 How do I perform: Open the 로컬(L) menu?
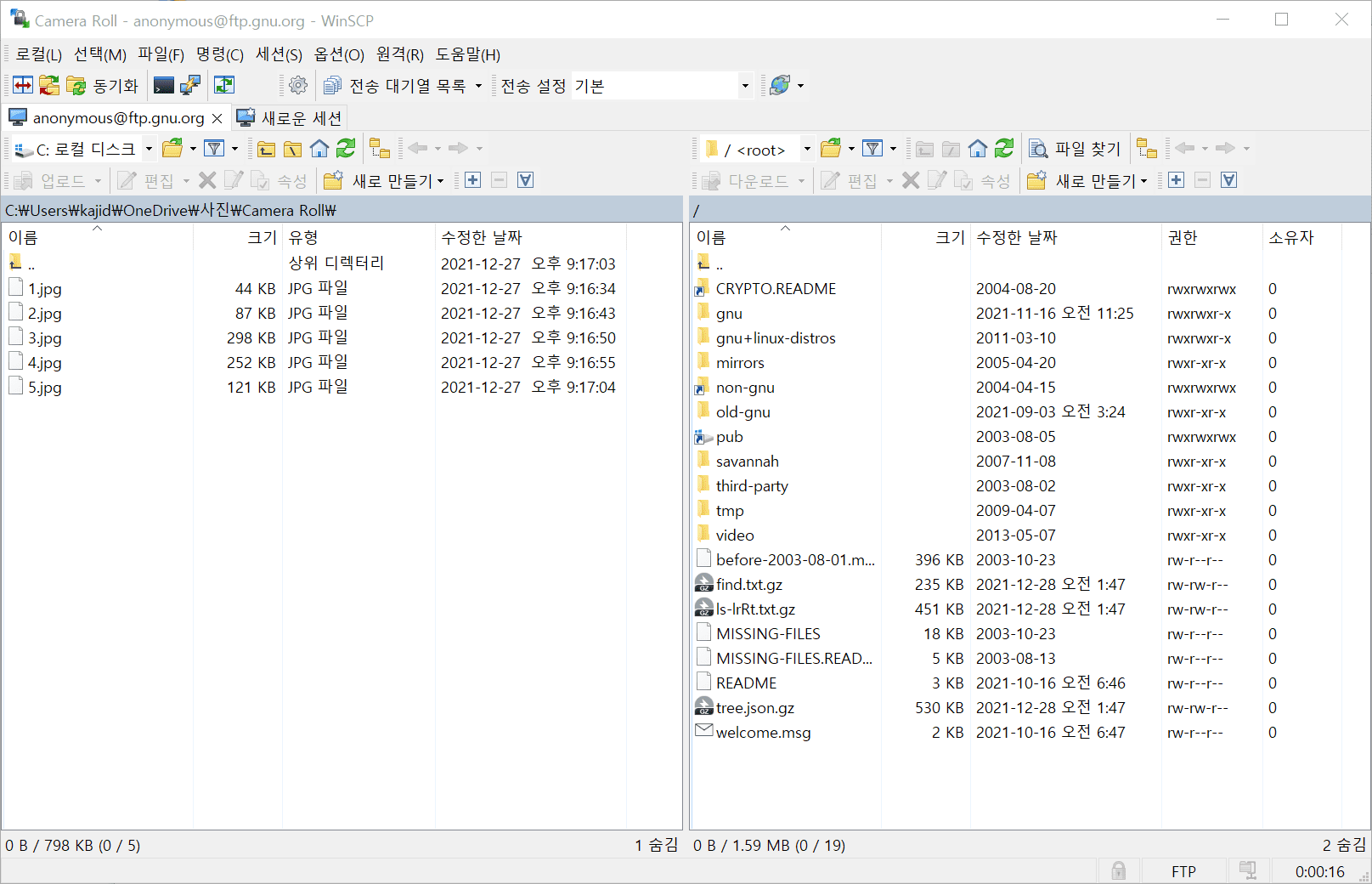39,54
